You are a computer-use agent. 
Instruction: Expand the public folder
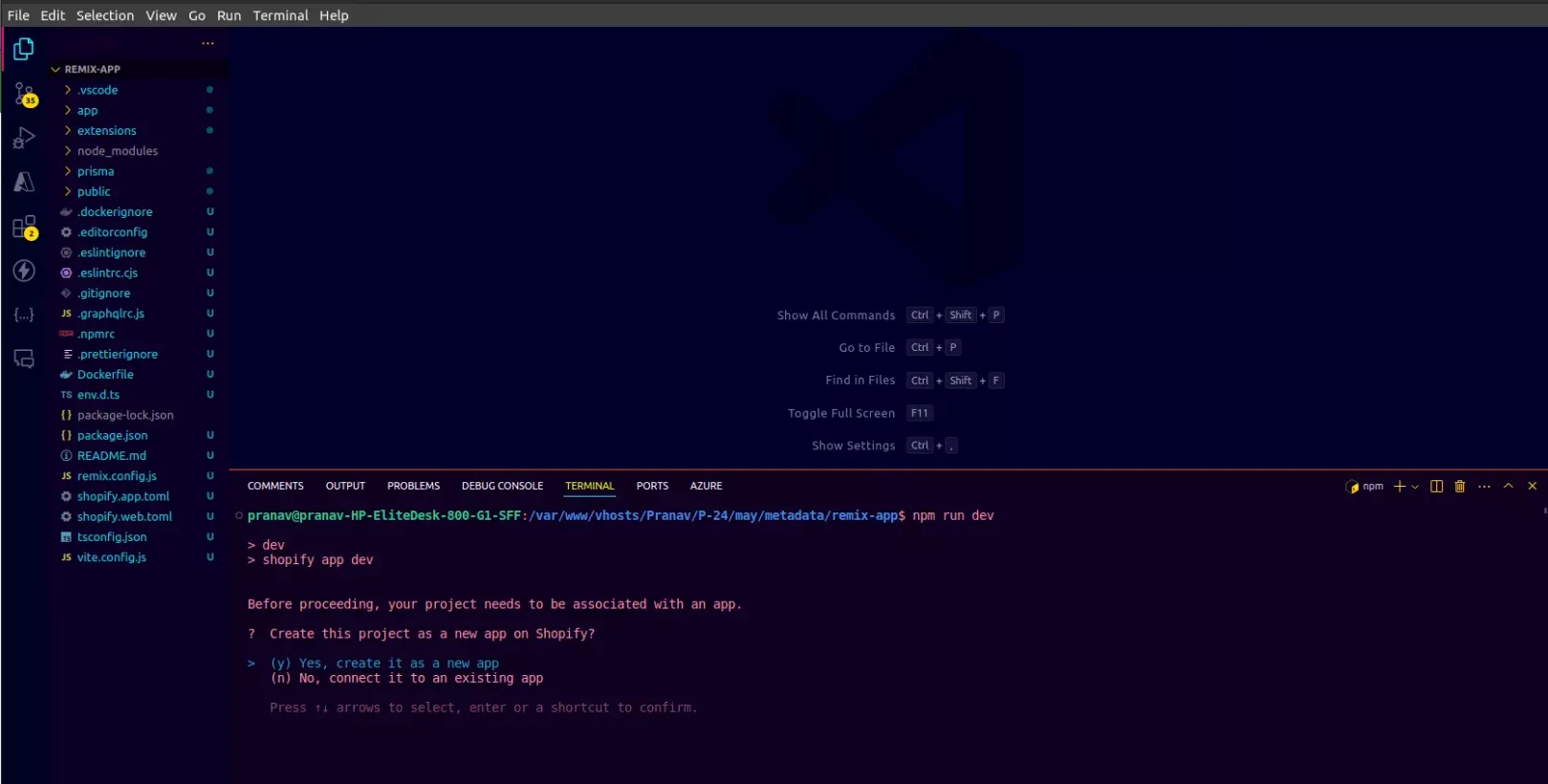tap(94, 191)
